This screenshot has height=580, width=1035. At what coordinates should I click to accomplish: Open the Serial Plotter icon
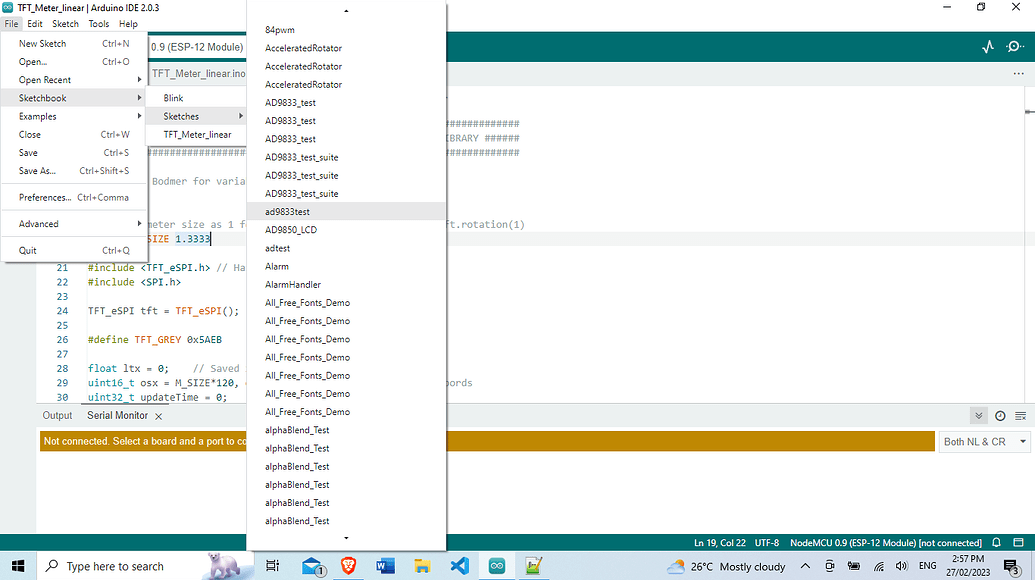(x=988, y=46)
